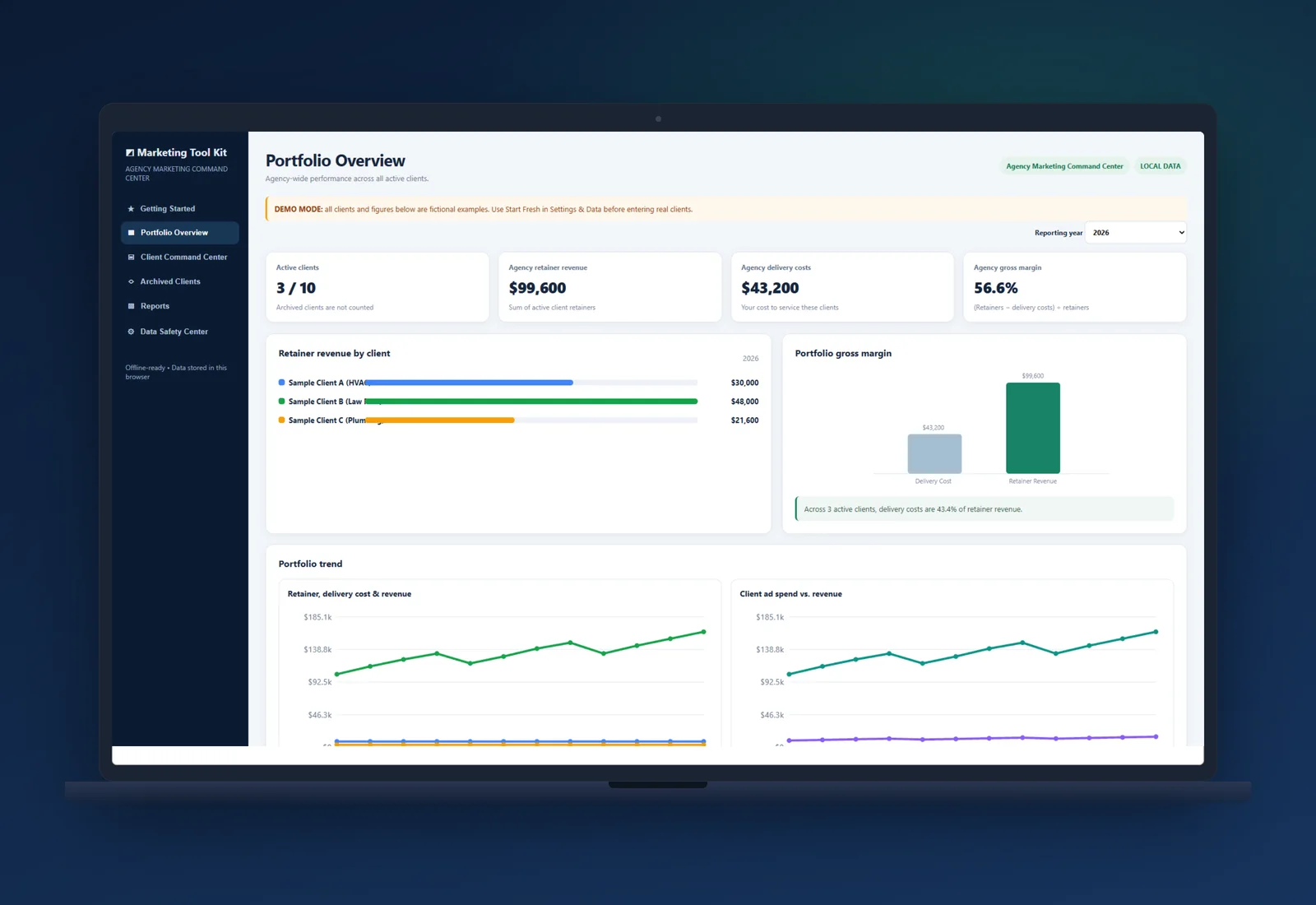Screen dimensions: 1316x905
Task: Click the Portfolio gross margin heading
Action: click(x=843, y=354)
